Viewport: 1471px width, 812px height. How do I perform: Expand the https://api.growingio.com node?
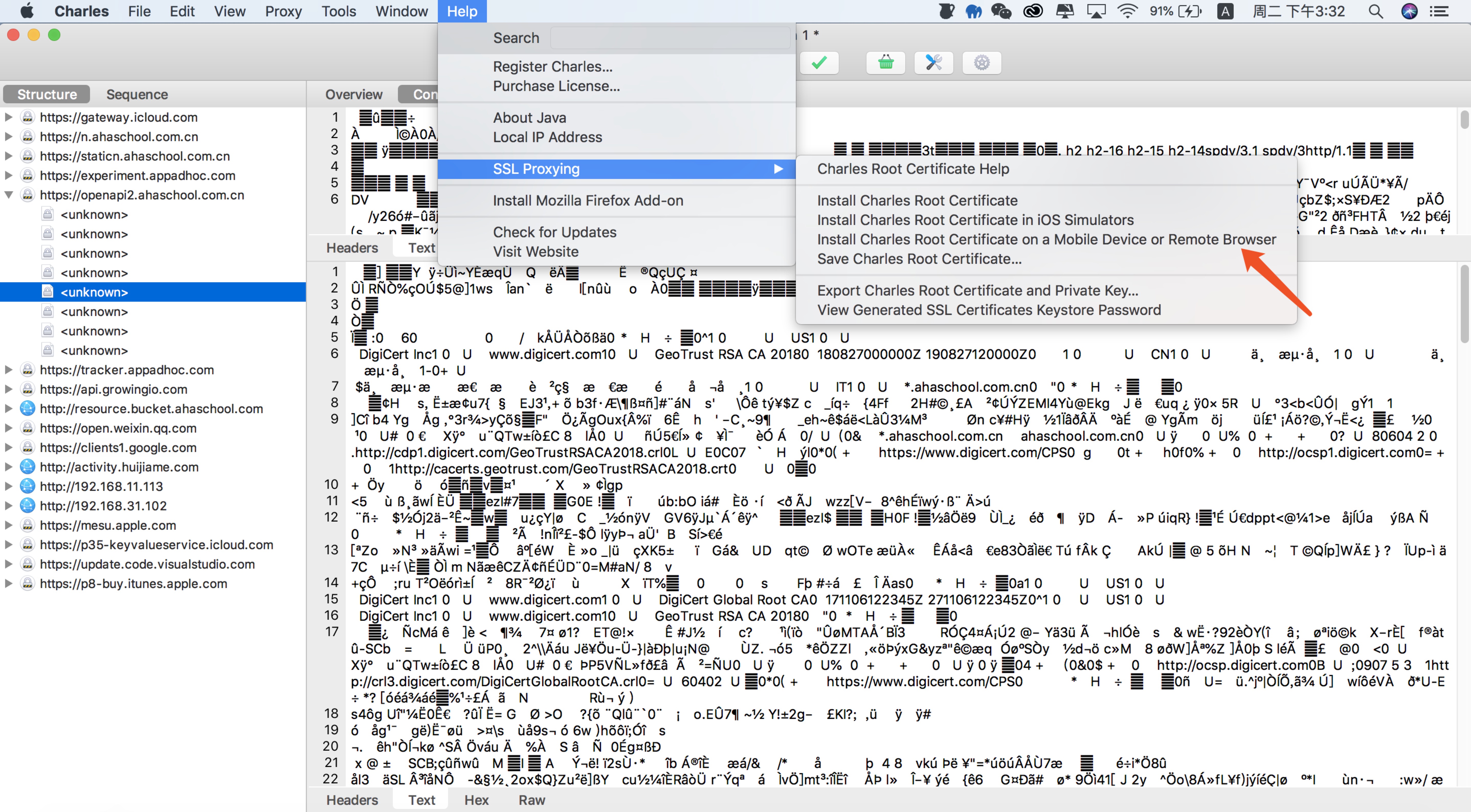(x=8, y=389)
